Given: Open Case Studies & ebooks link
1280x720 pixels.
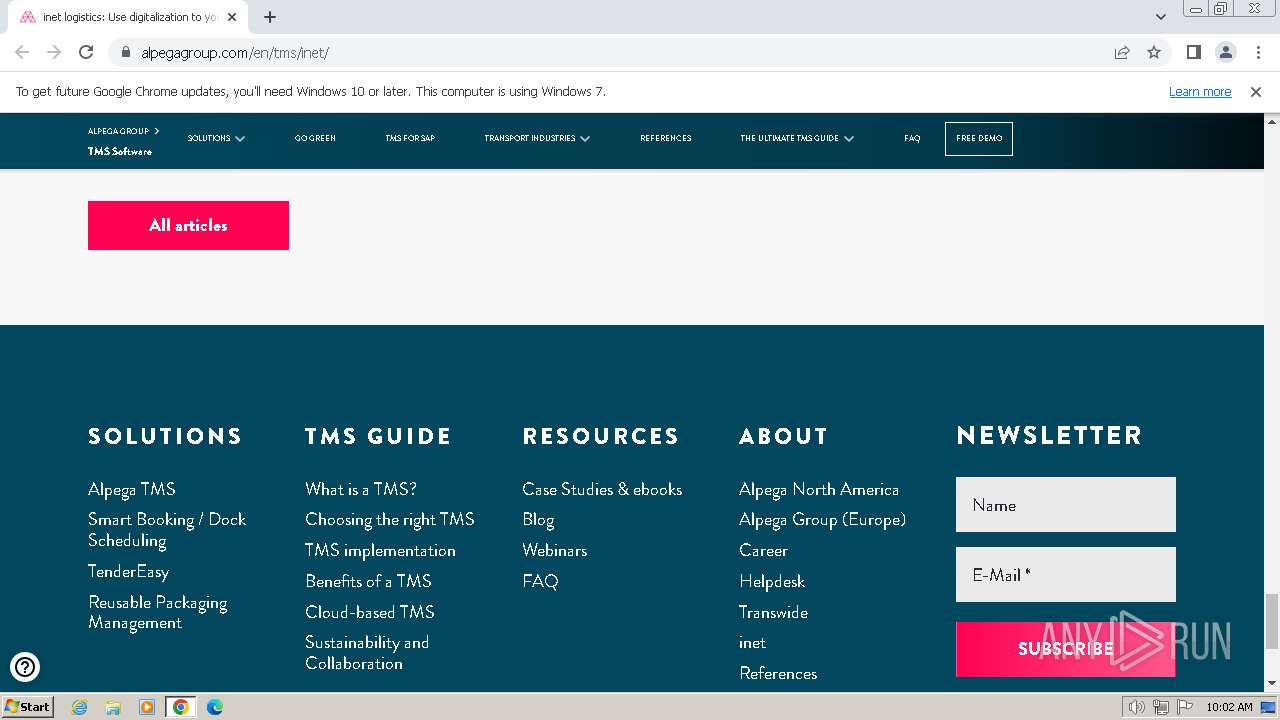Looking at the screenshot, I should click(602, 489).
